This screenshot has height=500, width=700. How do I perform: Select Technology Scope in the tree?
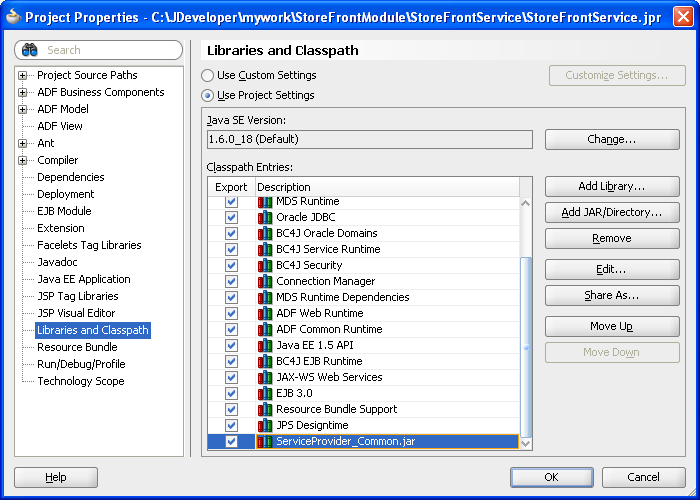[81, 381]
